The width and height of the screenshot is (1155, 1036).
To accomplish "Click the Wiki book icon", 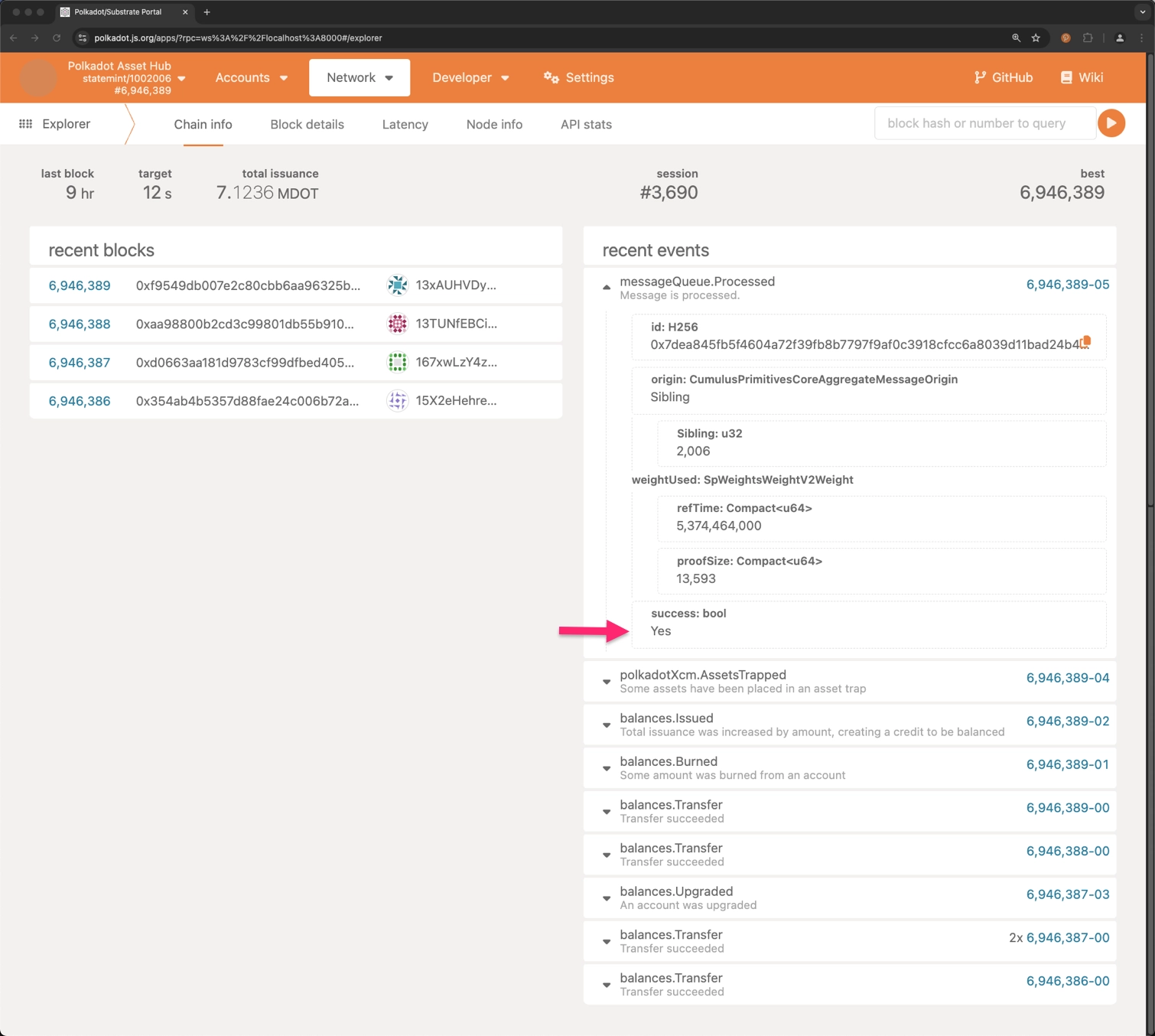I will (x=1066, y=77).
